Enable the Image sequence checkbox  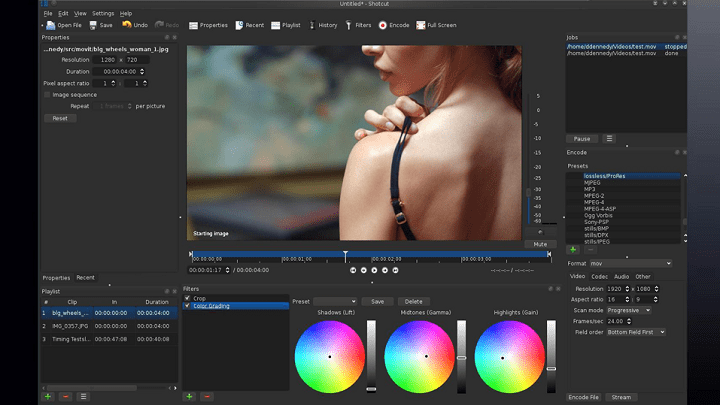coord(47,95)
